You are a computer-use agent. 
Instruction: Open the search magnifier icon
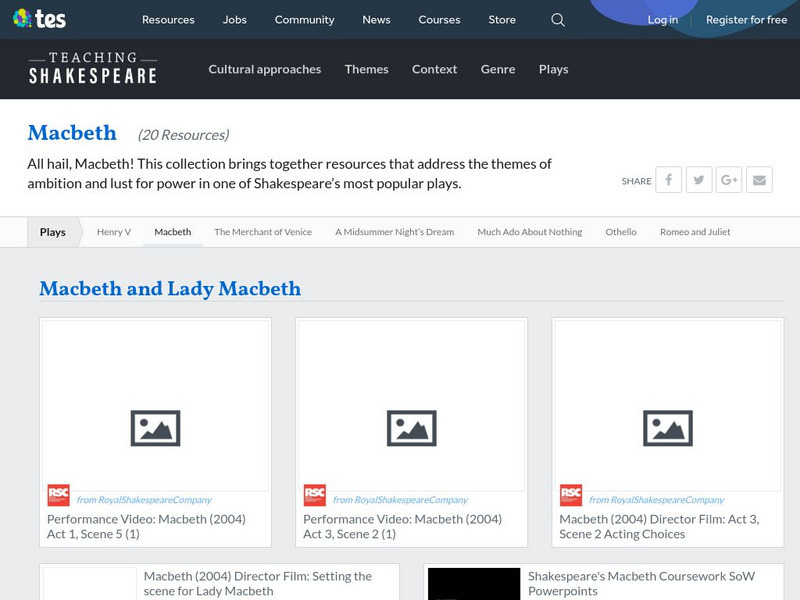tap(558, 20)
